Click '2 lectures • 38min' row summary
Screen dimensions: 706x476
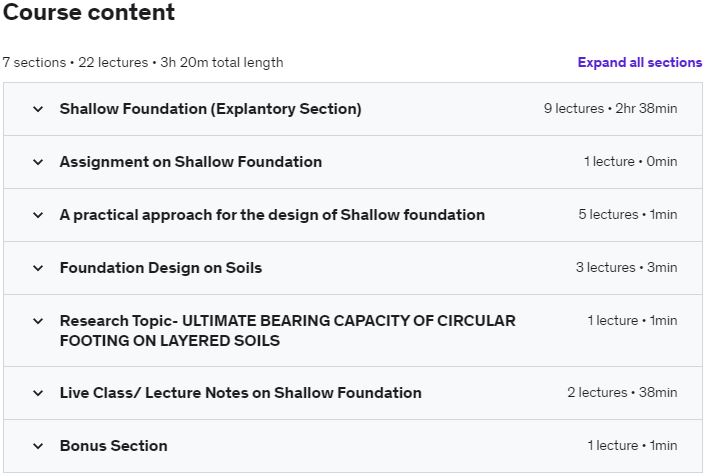[x=622, y=393]
